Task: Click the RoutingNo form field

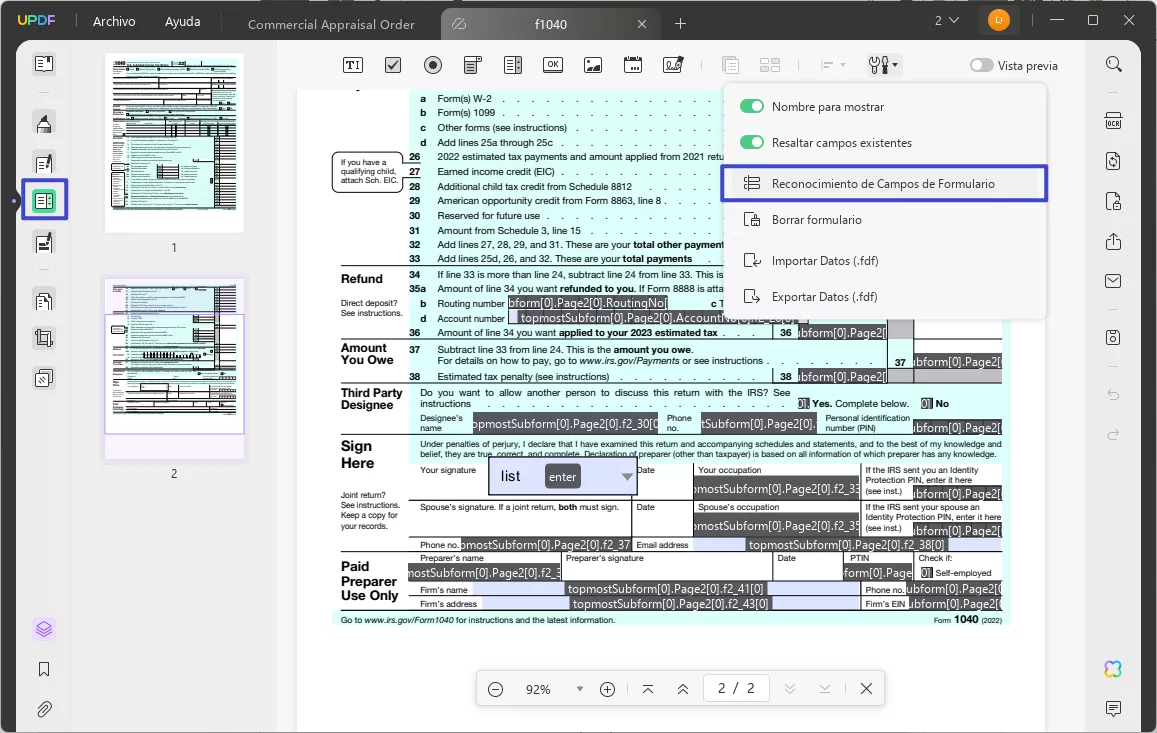Action: 587,303
